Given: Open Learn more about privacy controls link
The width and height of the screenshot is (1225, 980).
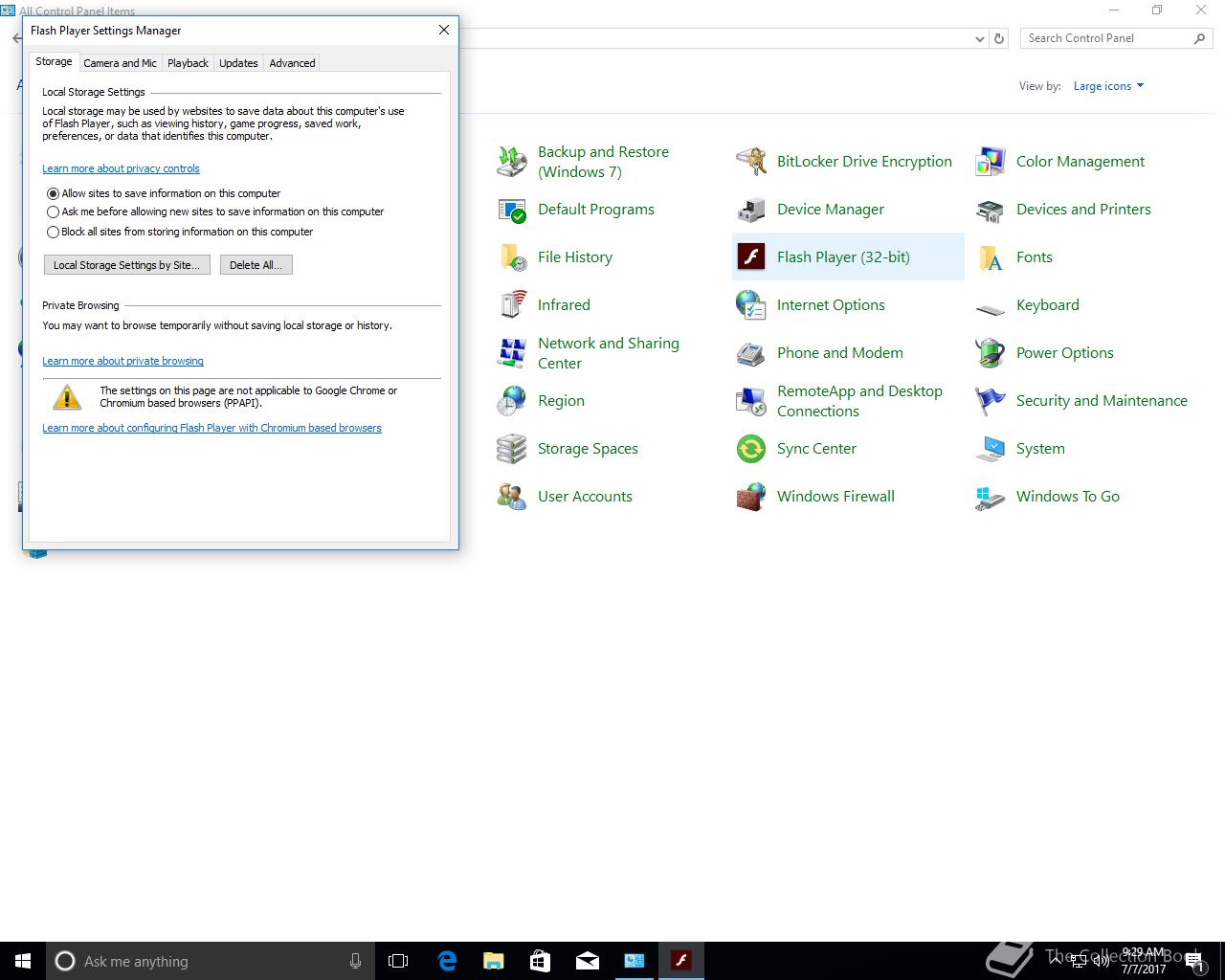Looking at the screenshot, I should coord(121,168).
